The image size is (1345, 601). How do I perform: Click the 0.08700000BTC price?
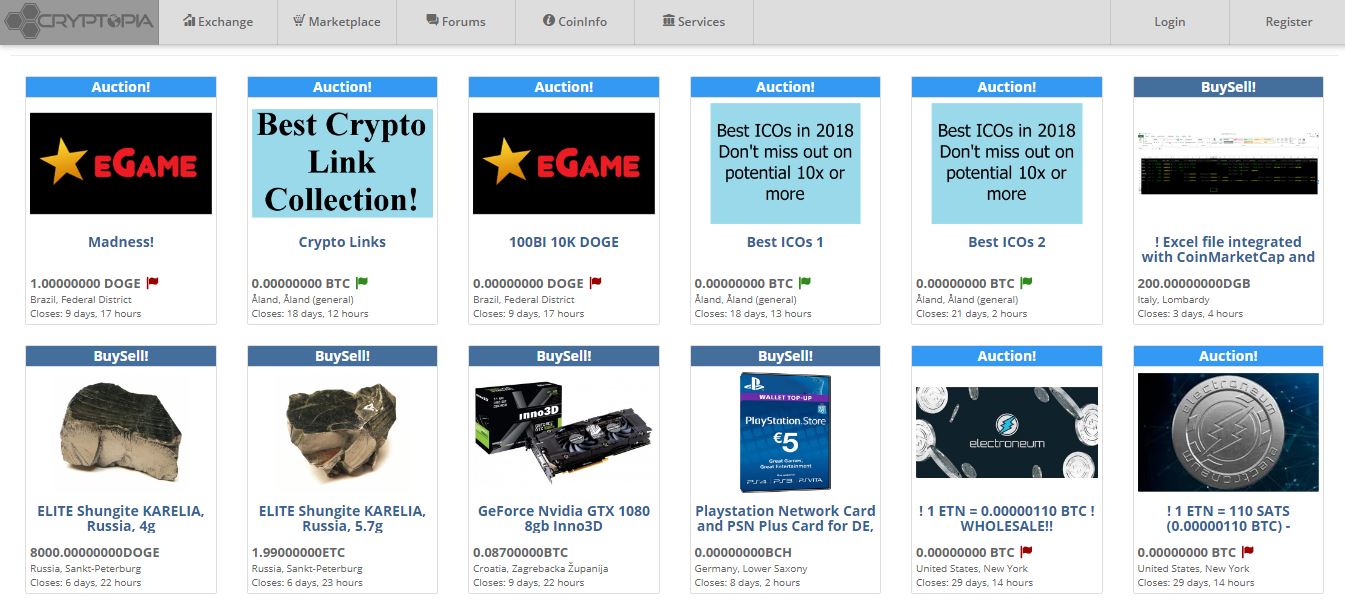520,552
